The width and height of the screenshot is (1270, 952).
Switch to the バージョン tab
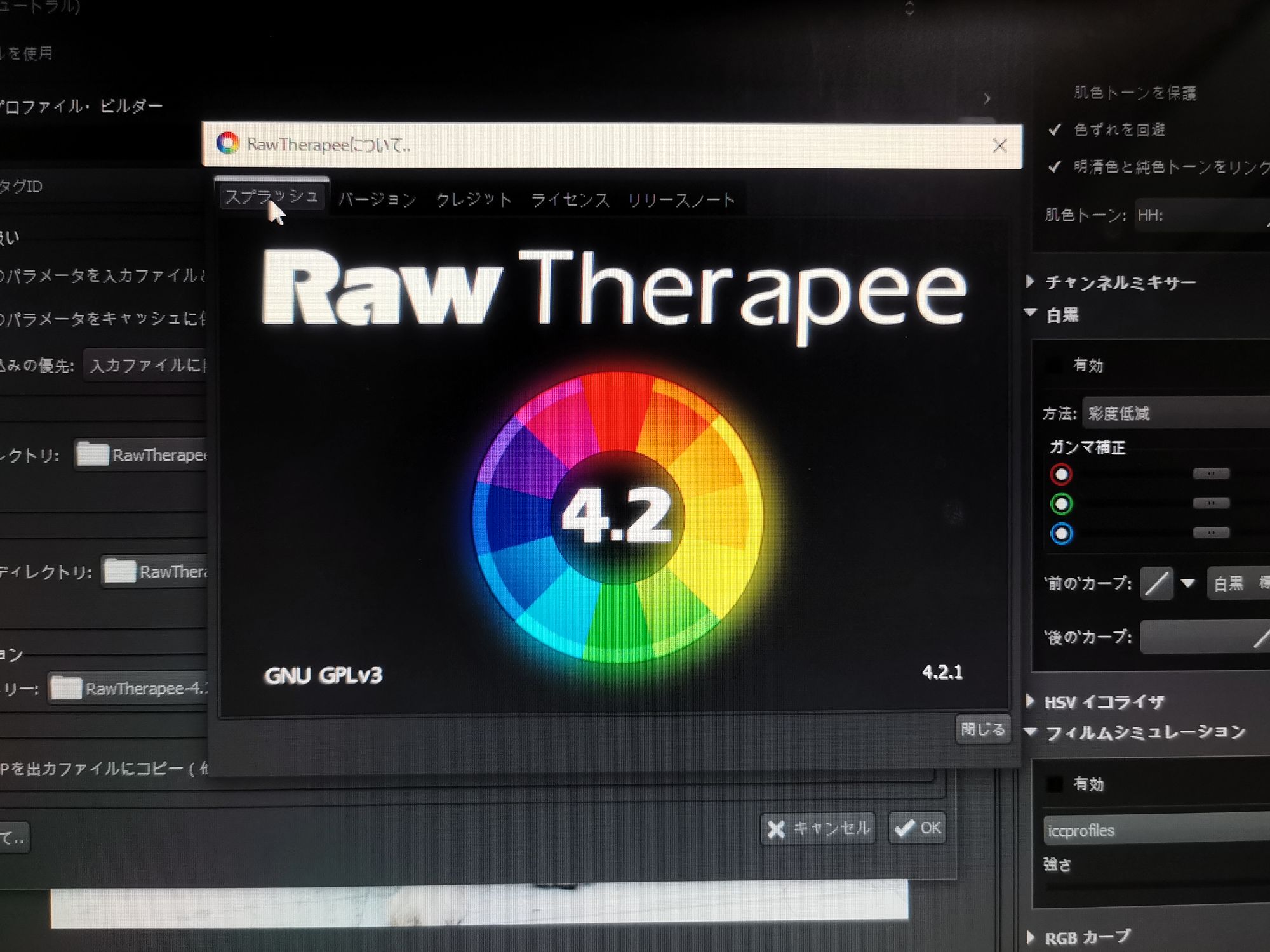pos(377,200)
